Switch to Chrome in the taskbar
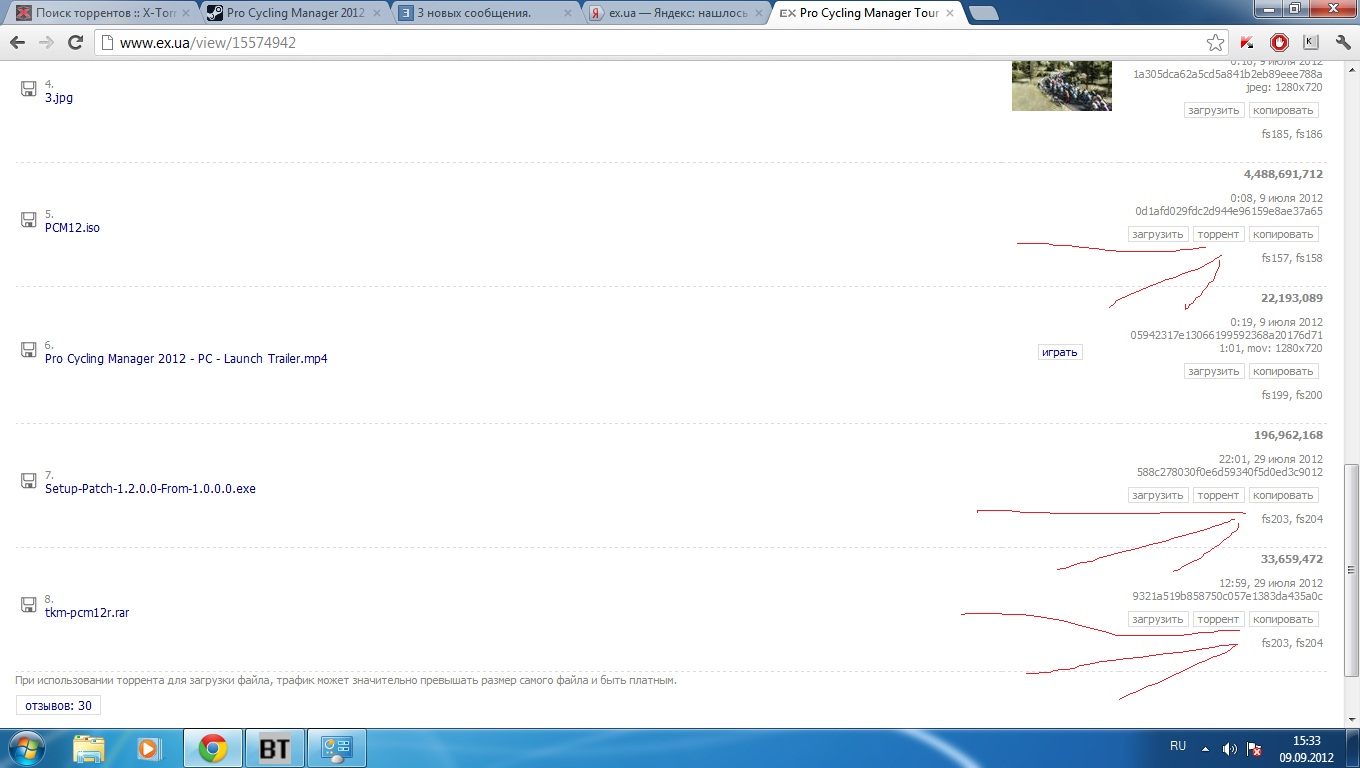Screen dimensions: 1360x768 [212, 748]
